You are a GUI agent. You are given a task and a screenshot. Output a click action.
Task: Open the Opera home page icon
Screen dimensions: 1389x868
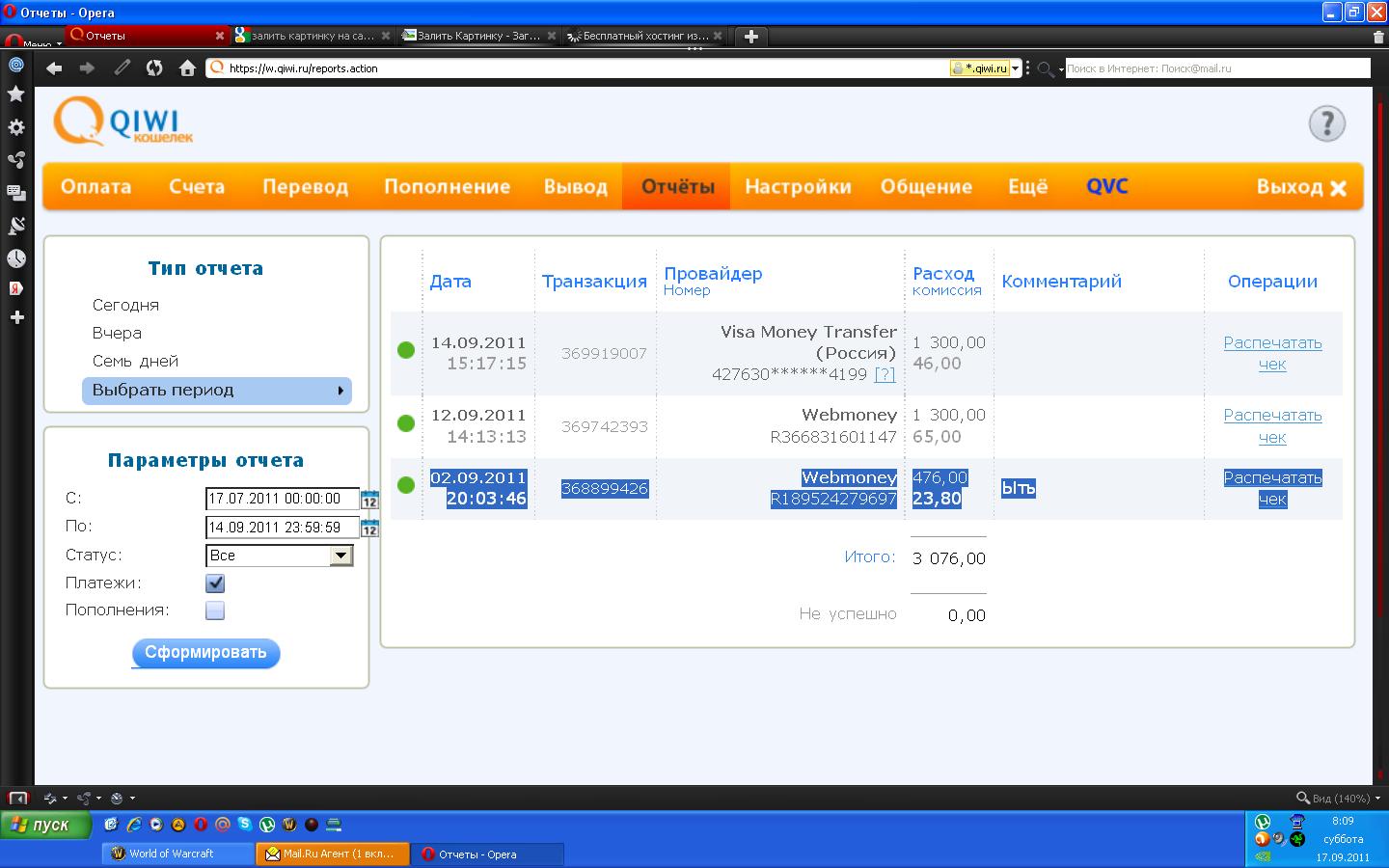coord(187,68)
